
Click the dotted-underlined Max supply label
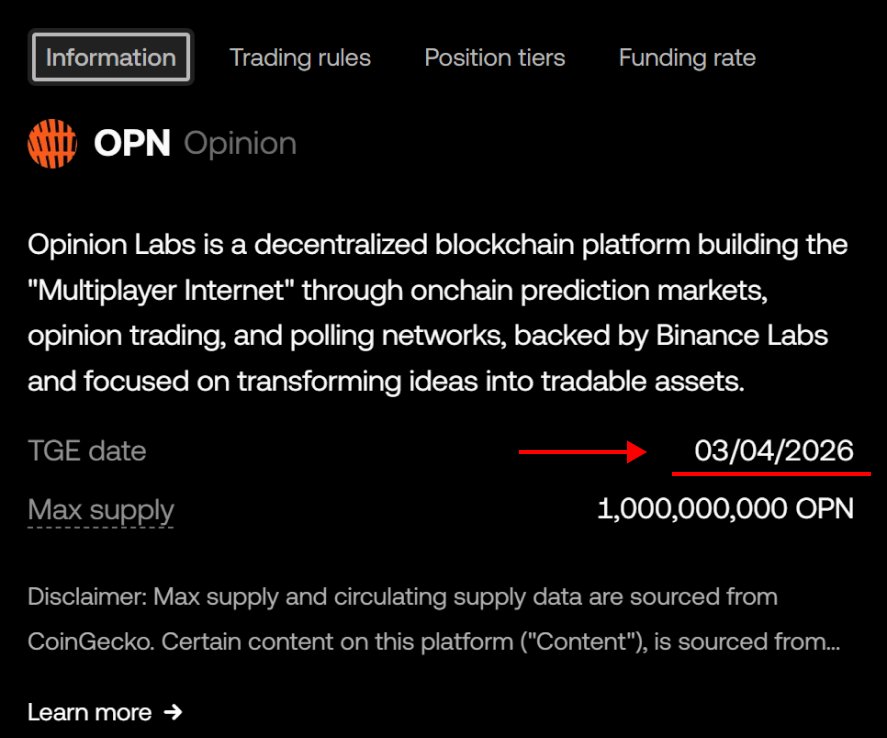(x=101, y=509)
